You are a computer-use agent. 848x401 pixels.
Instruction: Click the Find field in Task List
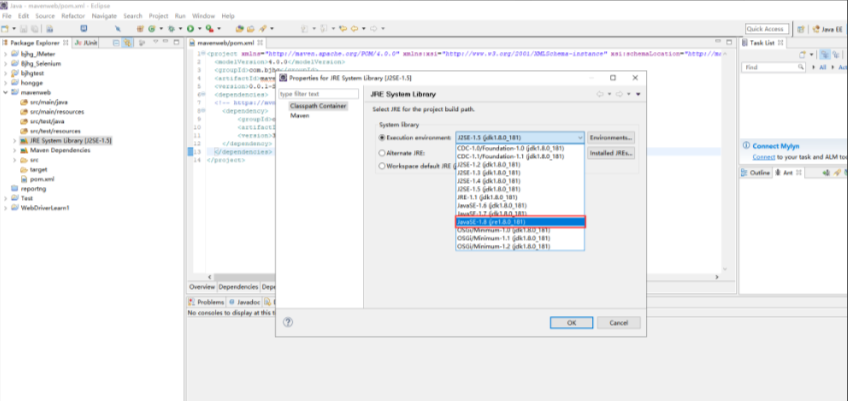tap(773, 67)
